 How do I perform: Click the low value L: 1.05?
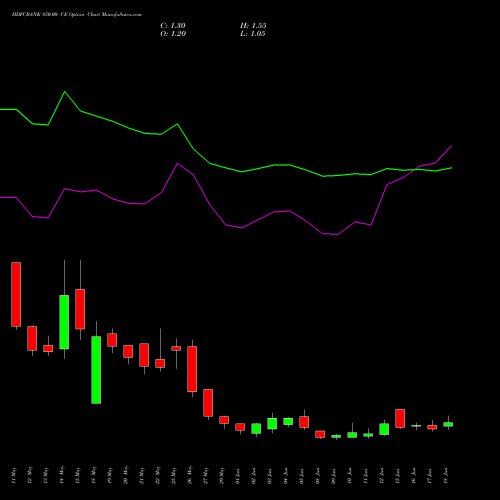click(x=253, y=34)
